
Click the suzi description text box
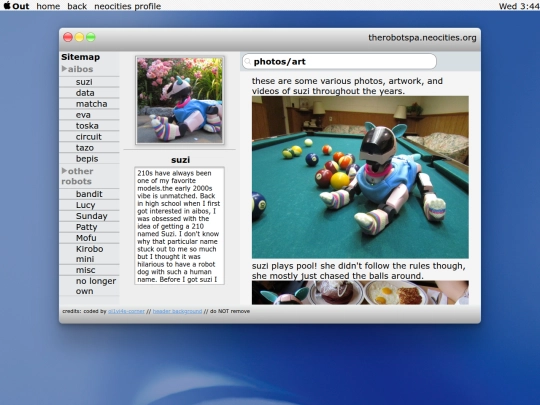click(179, 226)
